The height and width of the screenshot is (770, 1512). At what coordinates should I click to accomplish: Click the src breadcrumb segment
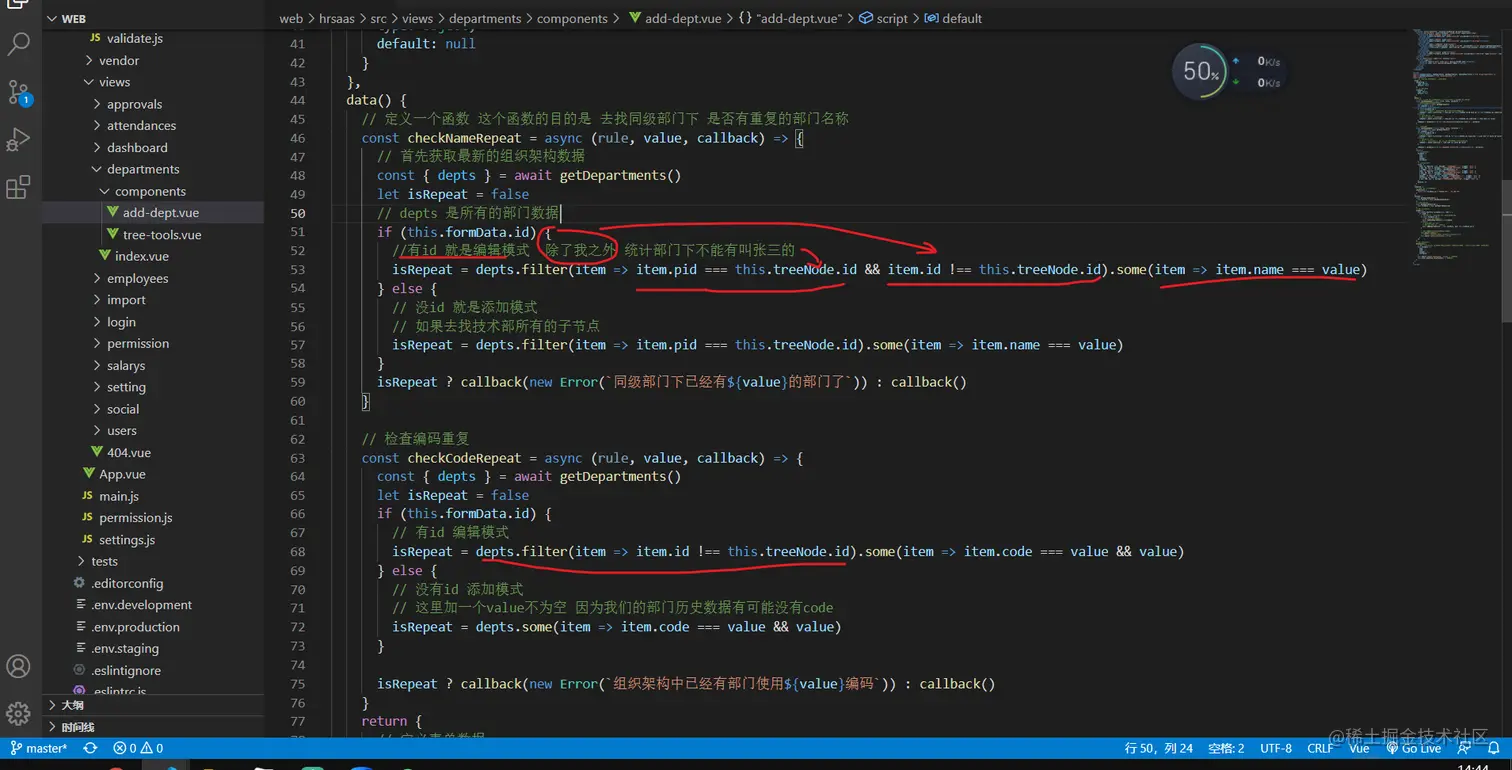pyautogui.click(x=380, y=18)
